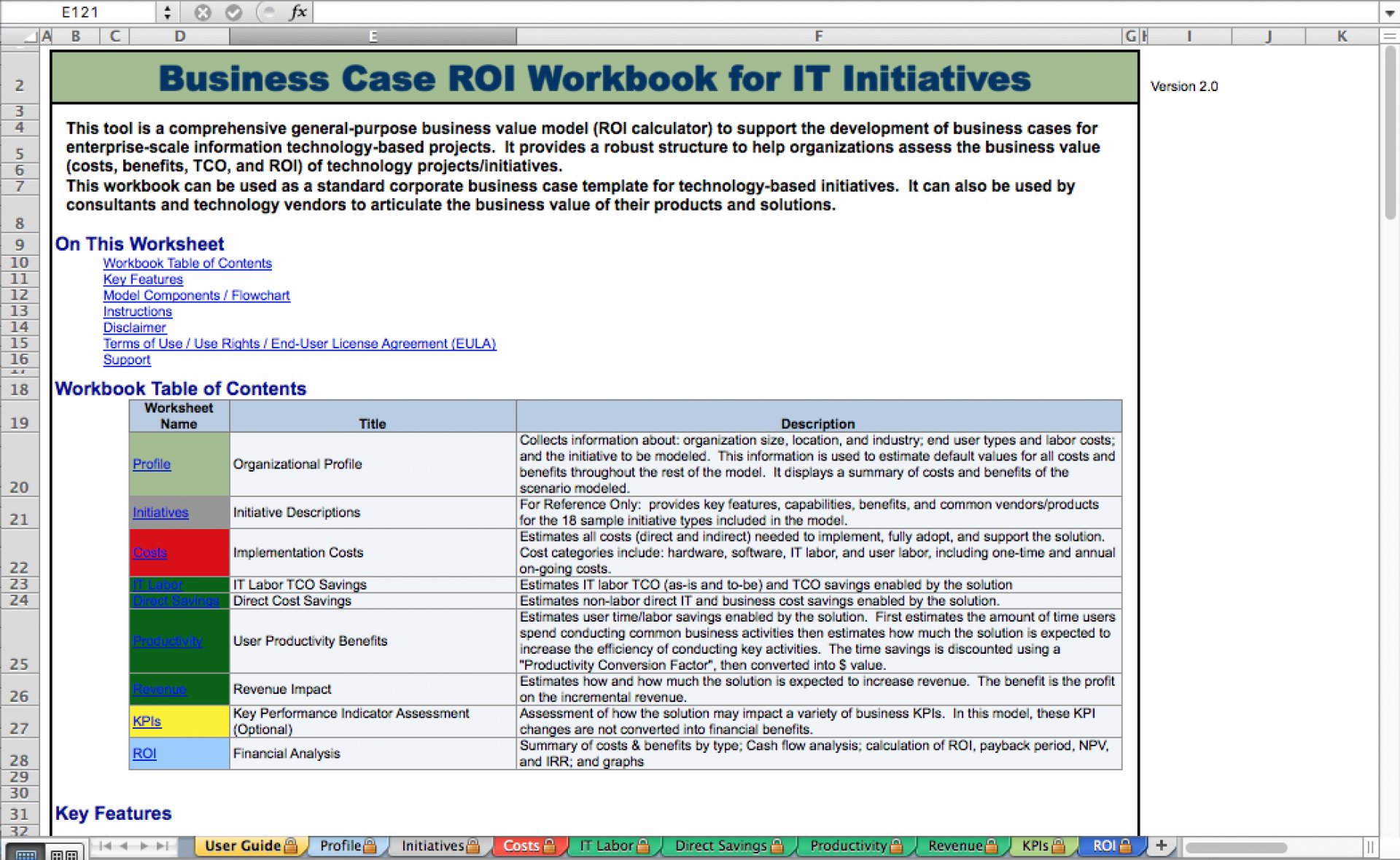1400x860 pixels.
Task: Click the confirm entry checkmark icon
Action: [233, 12]
